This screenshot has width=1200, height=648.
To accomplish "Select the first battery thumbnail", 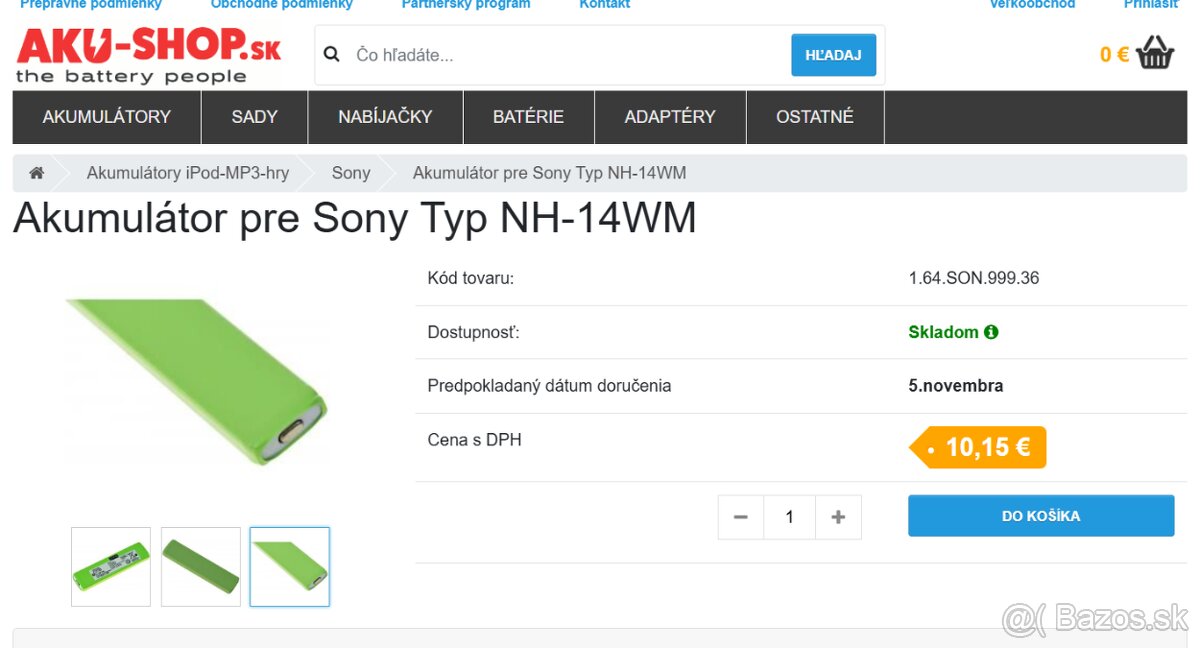I will pyautogui.click(x=110, y=566).
